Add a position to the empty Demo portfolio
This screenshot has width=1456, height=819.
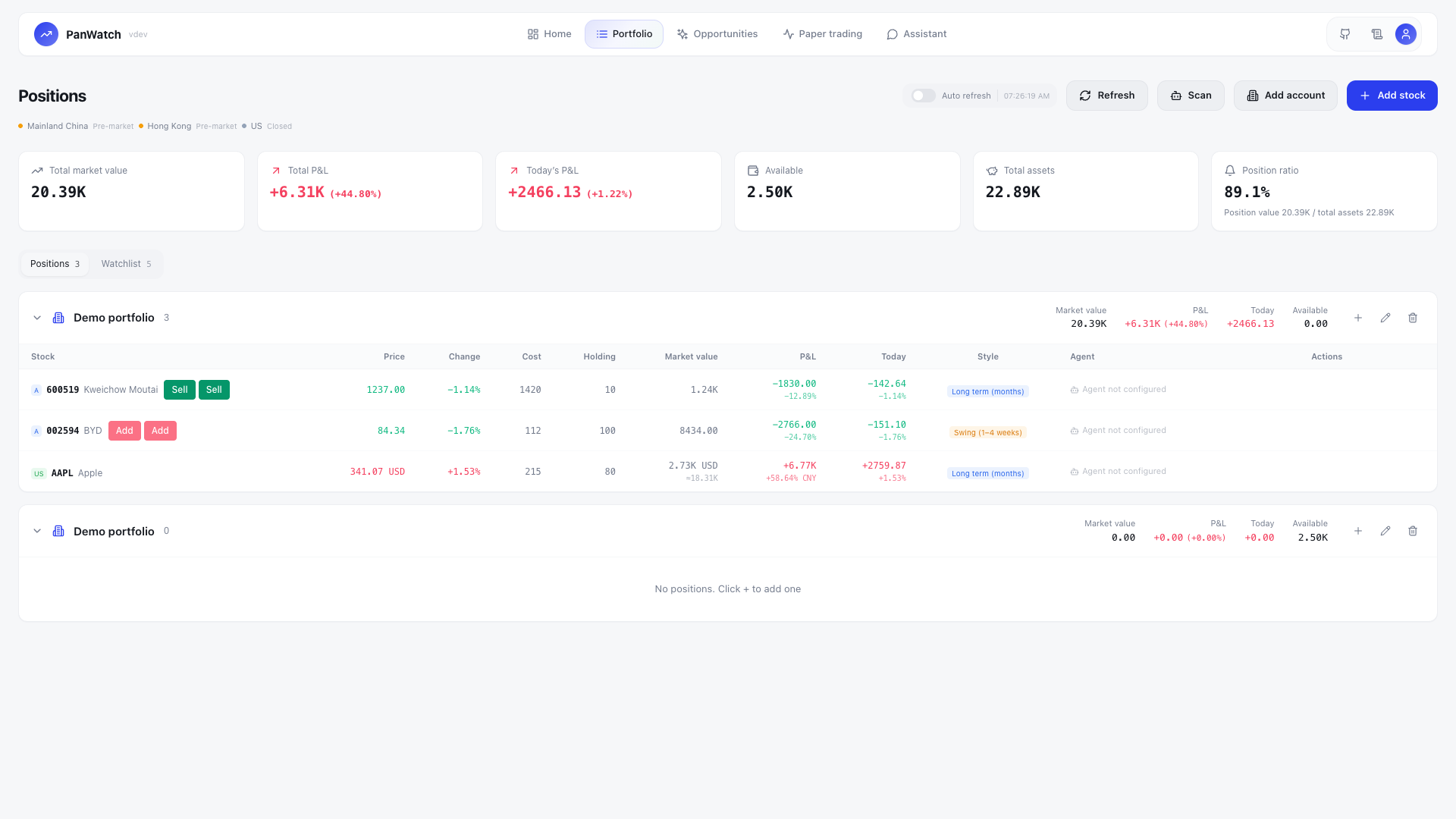1358,531
